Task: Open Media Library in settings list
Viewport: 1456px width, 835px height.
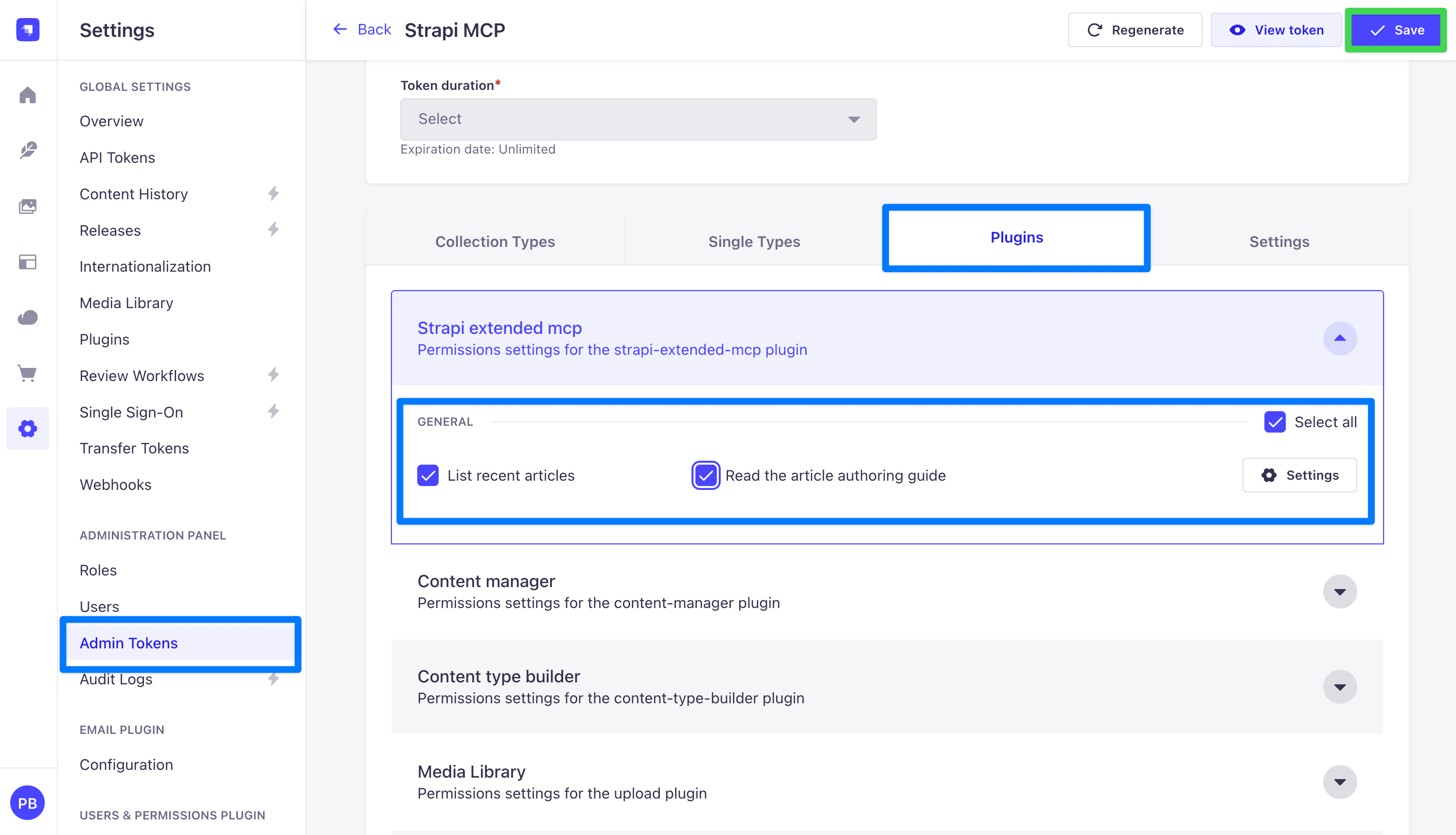Action: [x=126, y=303]
